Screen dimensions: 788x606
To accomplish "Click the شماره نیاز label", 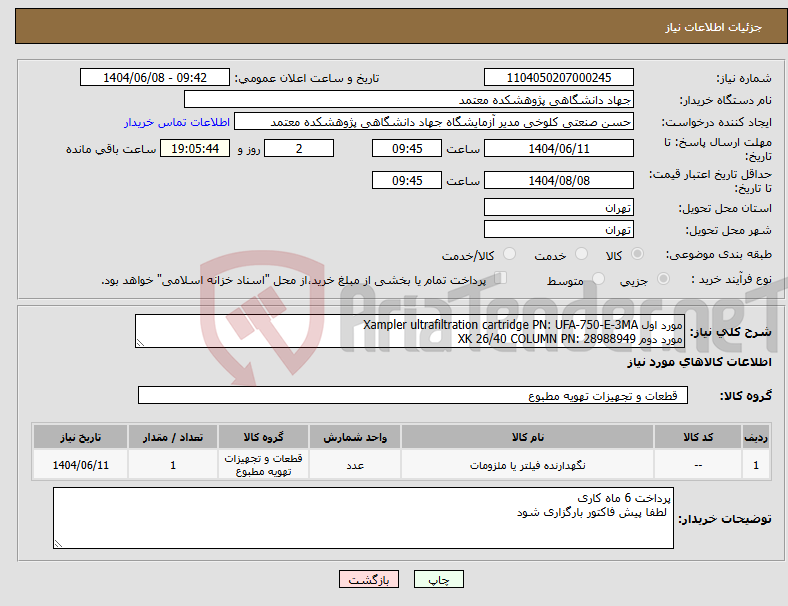I will 743,78.
